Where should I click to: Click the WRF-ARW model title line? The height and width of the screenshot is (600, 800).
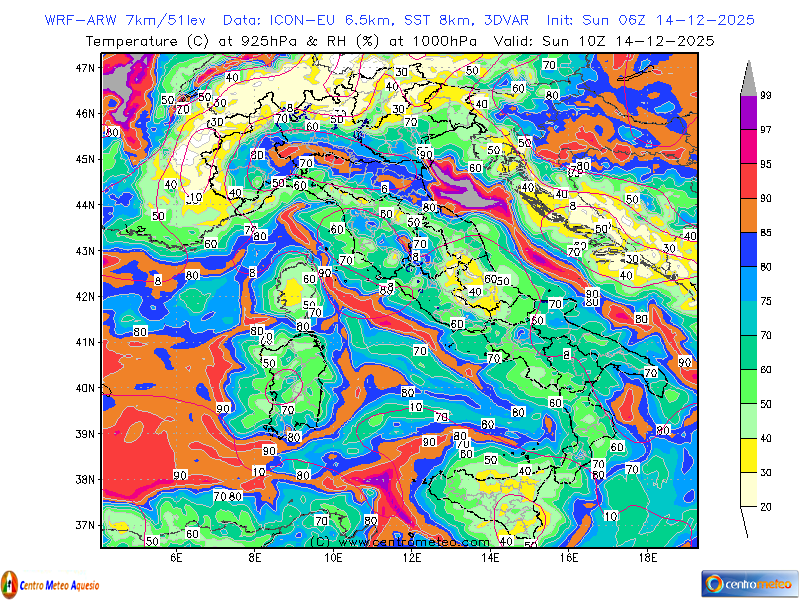tap(400, 20)
